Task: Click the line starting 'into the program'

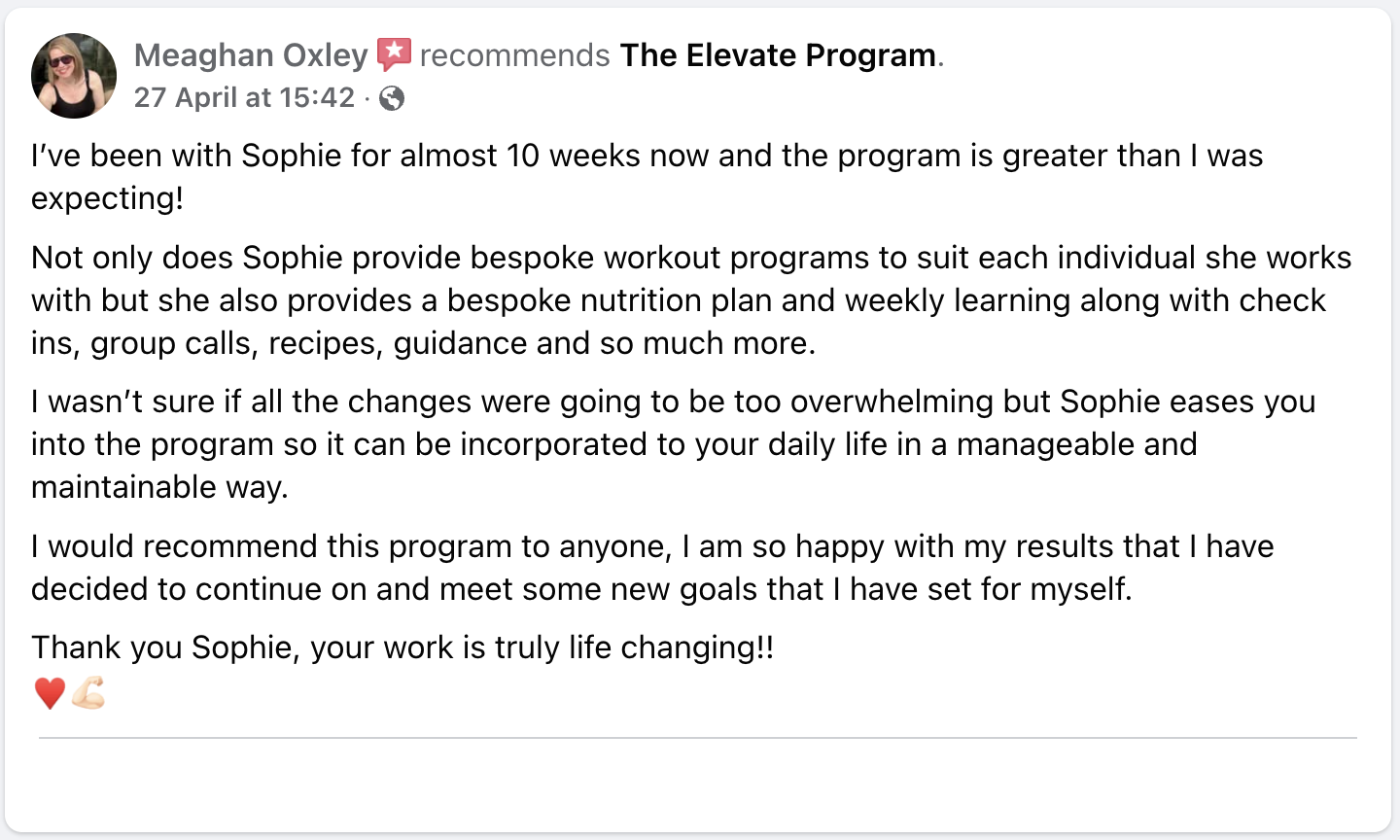Action: pyautogui.click(x=614, y=444)
